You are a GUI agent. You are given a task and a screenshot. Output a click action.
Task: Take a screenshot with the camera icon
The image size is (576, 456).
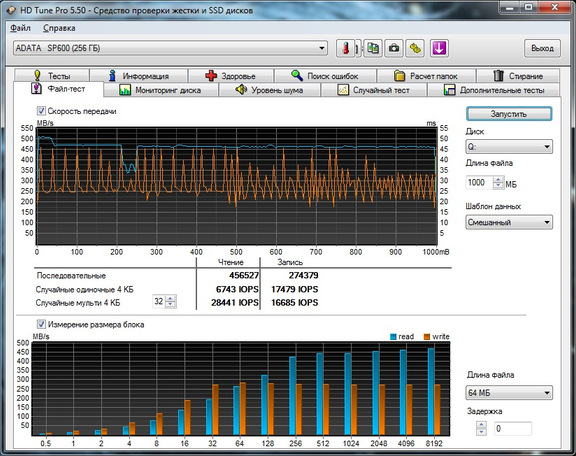pos(394,49)
